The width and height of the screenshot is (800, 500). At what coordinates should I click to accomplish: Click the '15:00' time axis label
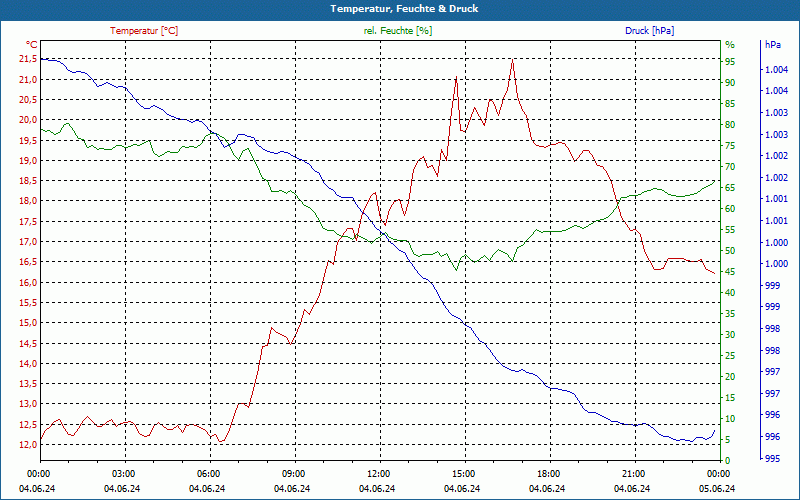(x=462, y=473)
